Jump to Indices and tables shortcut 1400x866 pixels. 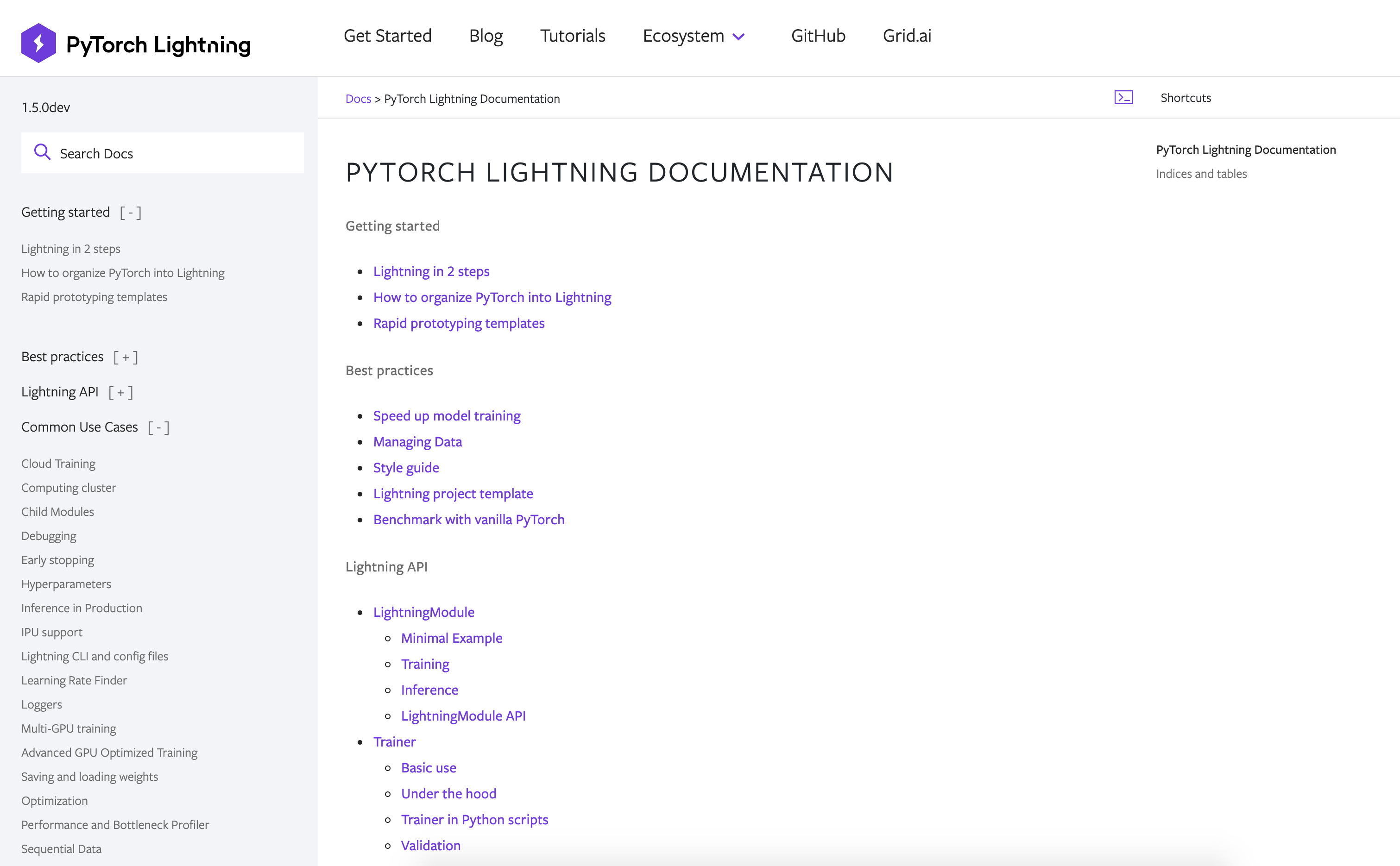pyautogui.click(x=1201, y=174)
